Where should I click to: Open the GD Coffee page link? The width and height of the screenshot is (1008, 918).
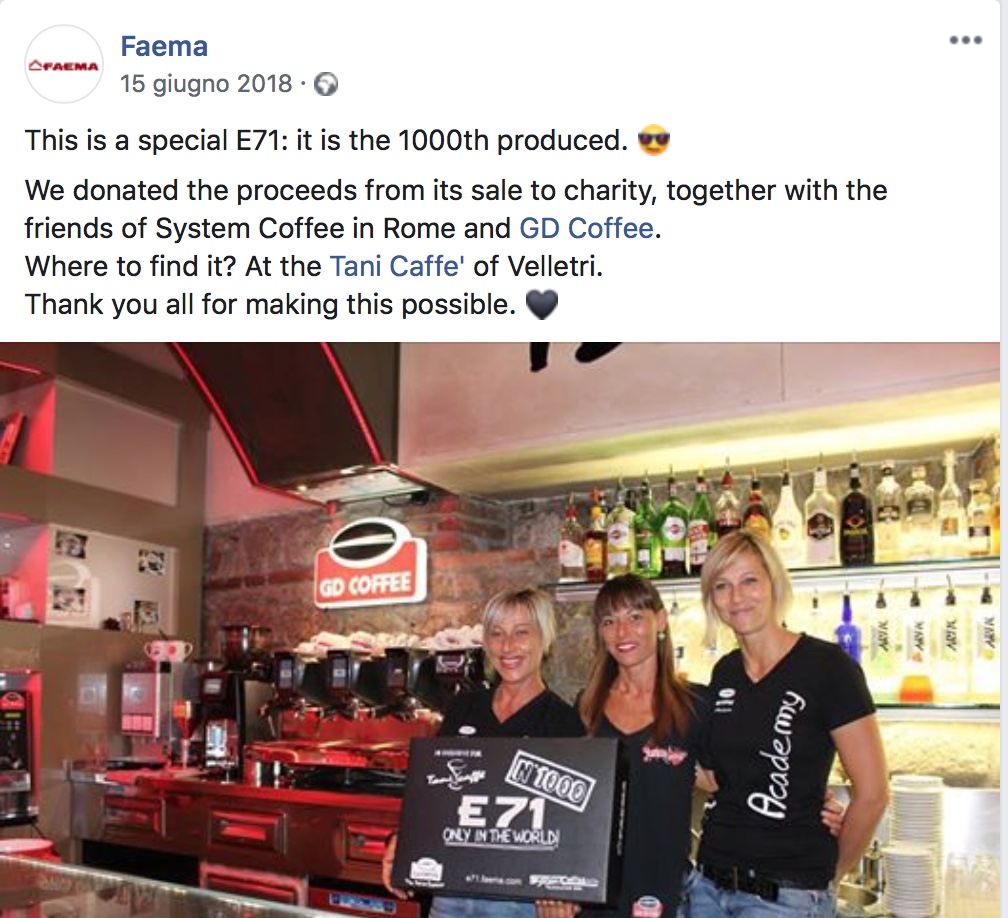(x=586, y=228)
